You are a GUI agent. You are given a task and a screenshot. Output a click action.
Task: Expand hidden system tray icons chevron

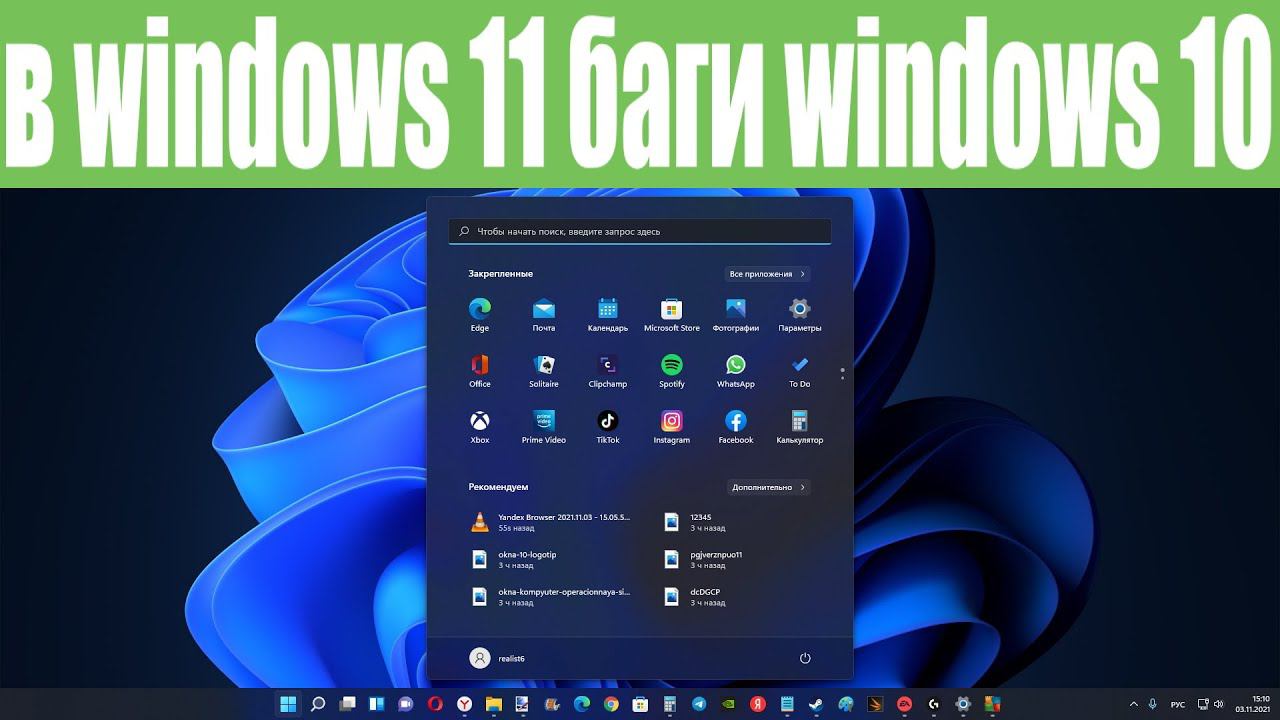1134,704
